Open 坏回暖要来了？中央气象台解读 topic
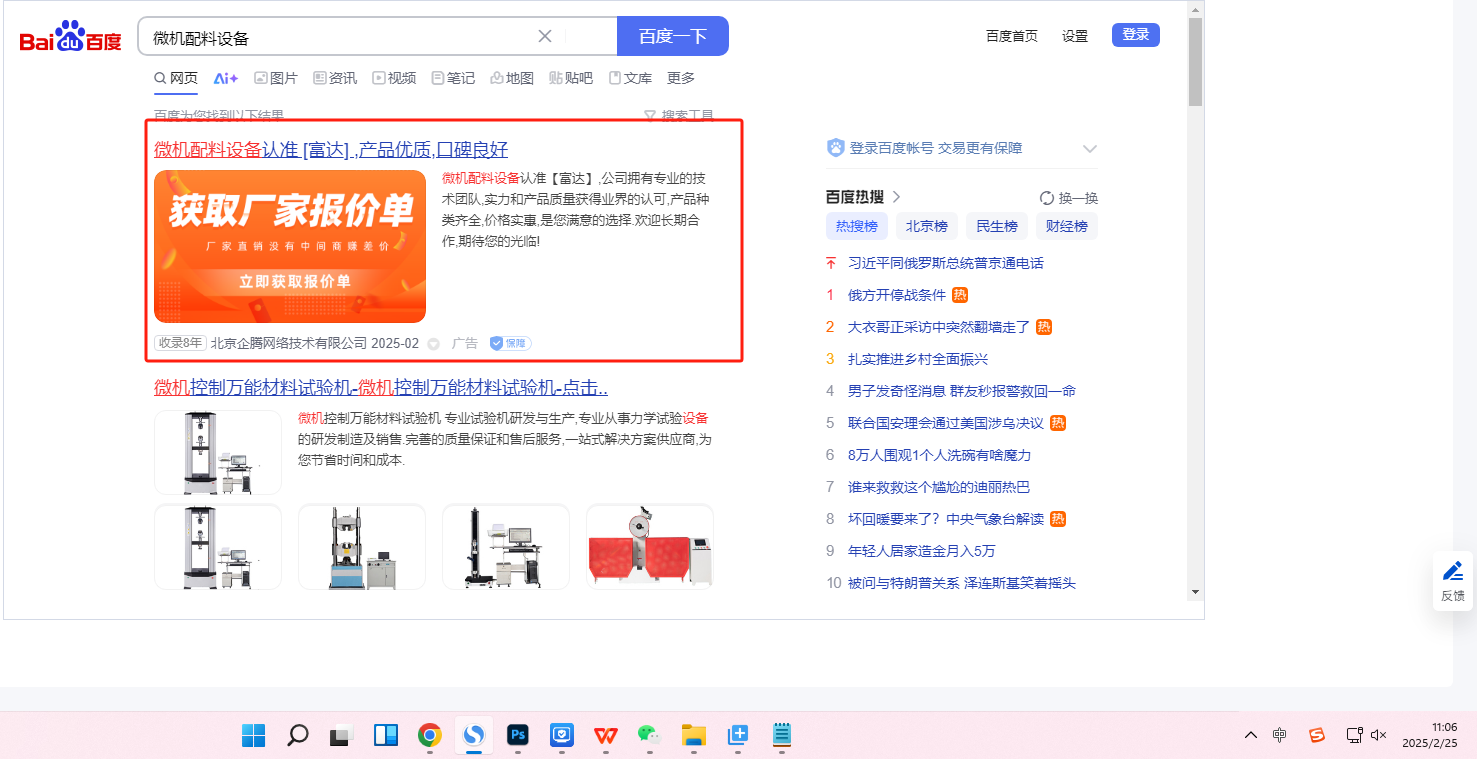 click(946, 519)
